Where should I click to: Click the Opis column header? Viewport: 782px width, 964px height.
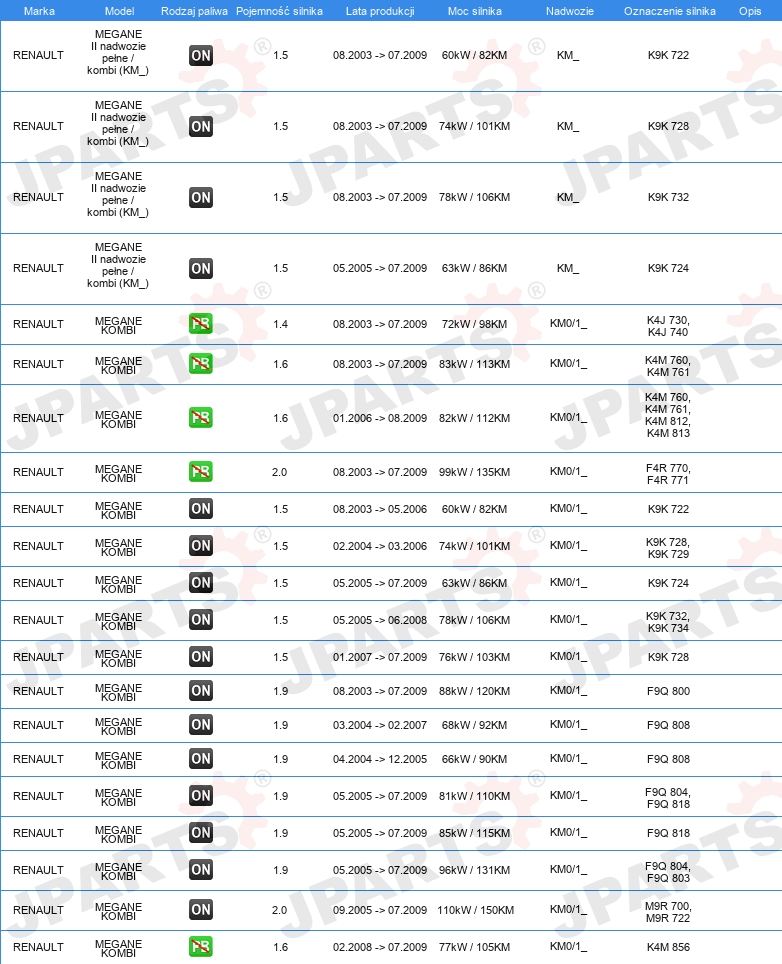click(750, 11)
